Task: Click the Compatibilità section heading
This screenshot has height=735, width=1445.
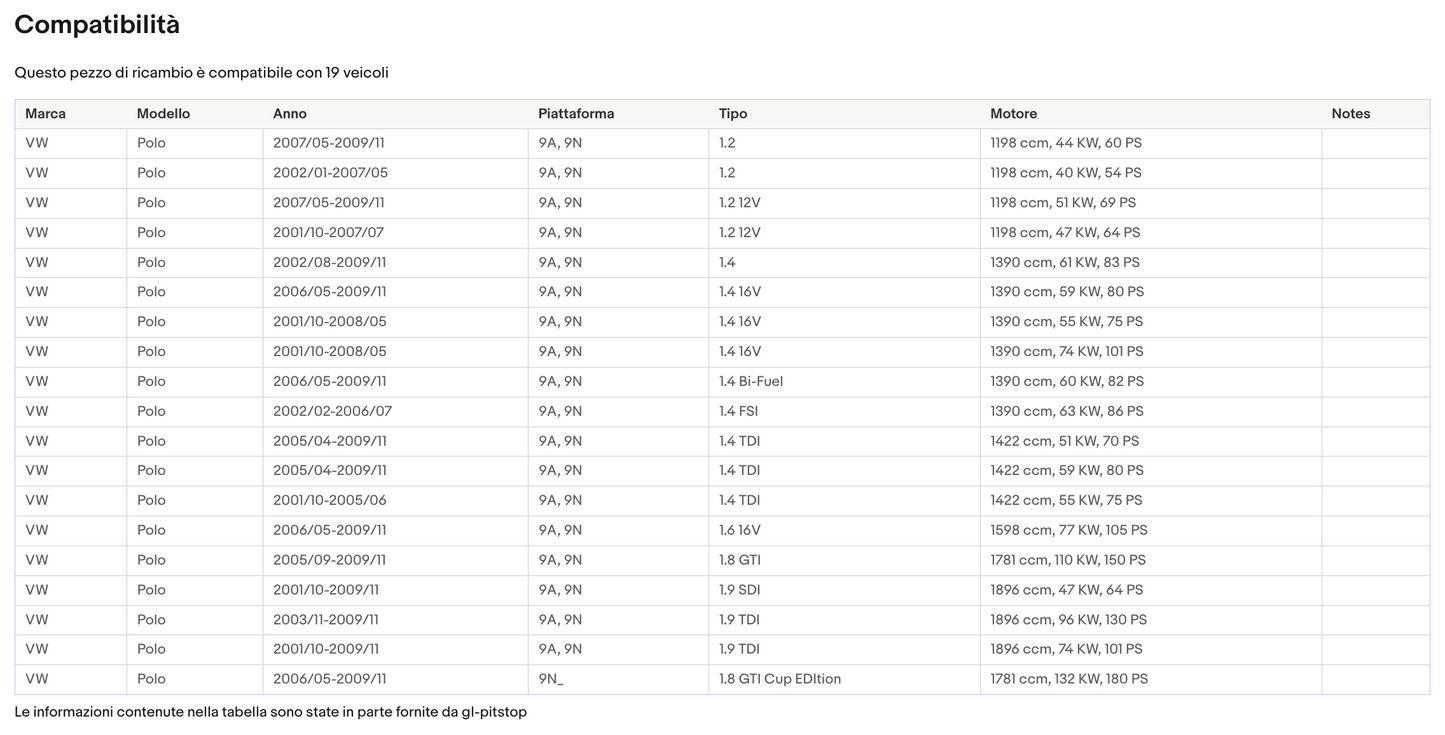Action: [97, 25]
